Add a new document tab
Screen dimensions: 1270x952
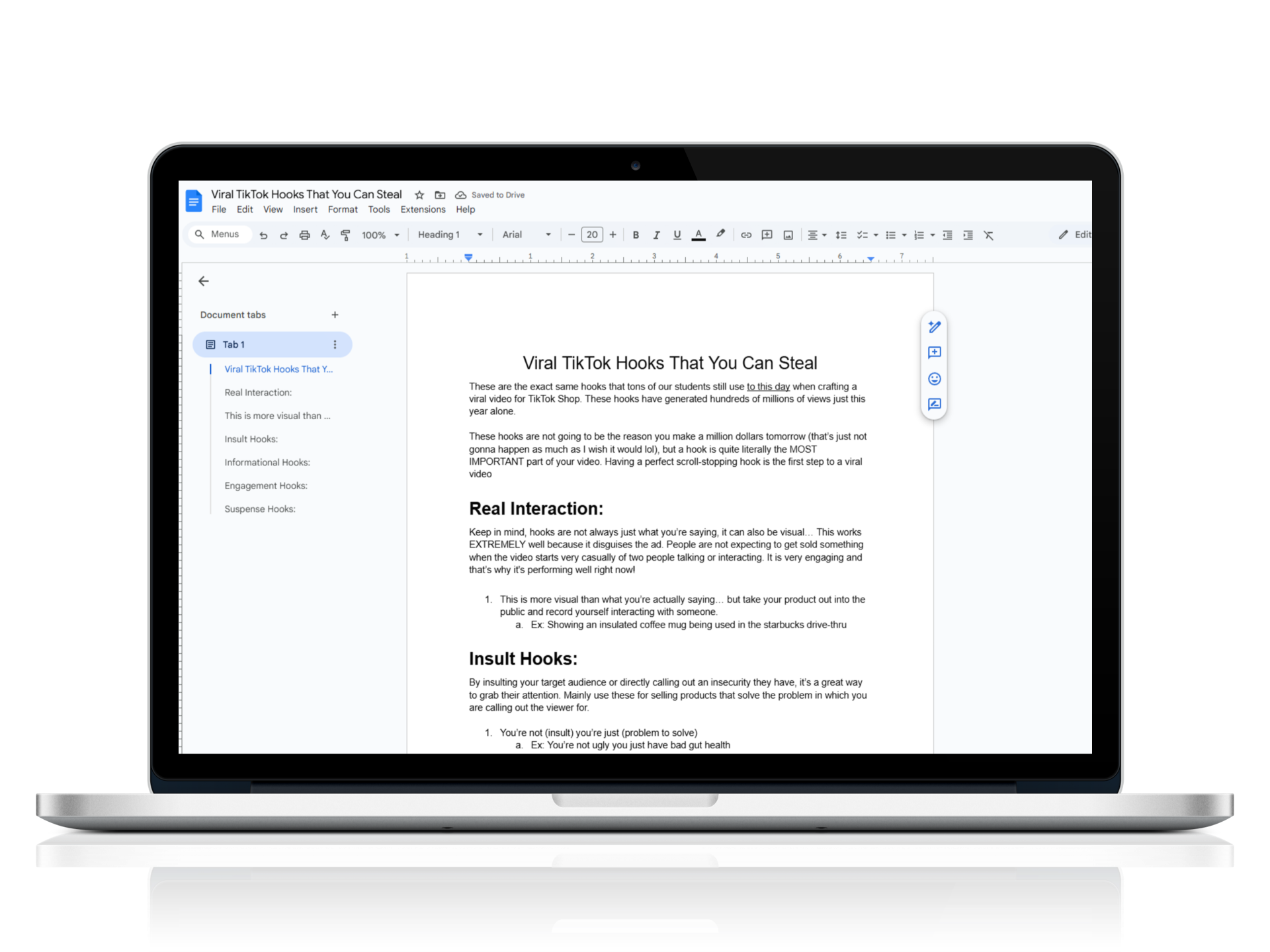coord(335,315)
